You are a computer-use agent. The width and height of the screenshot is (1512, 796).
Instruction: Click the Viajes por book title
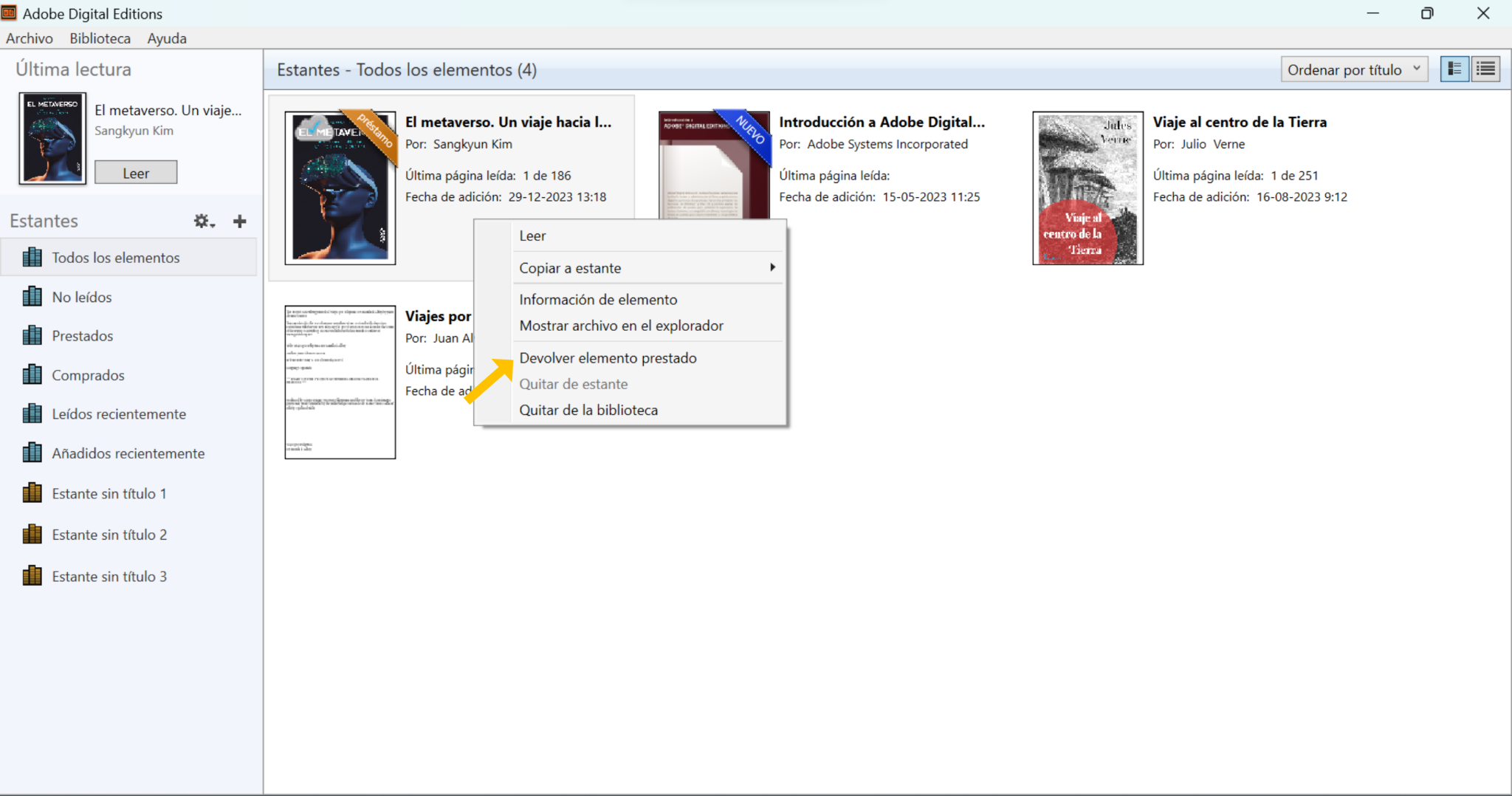439,316
